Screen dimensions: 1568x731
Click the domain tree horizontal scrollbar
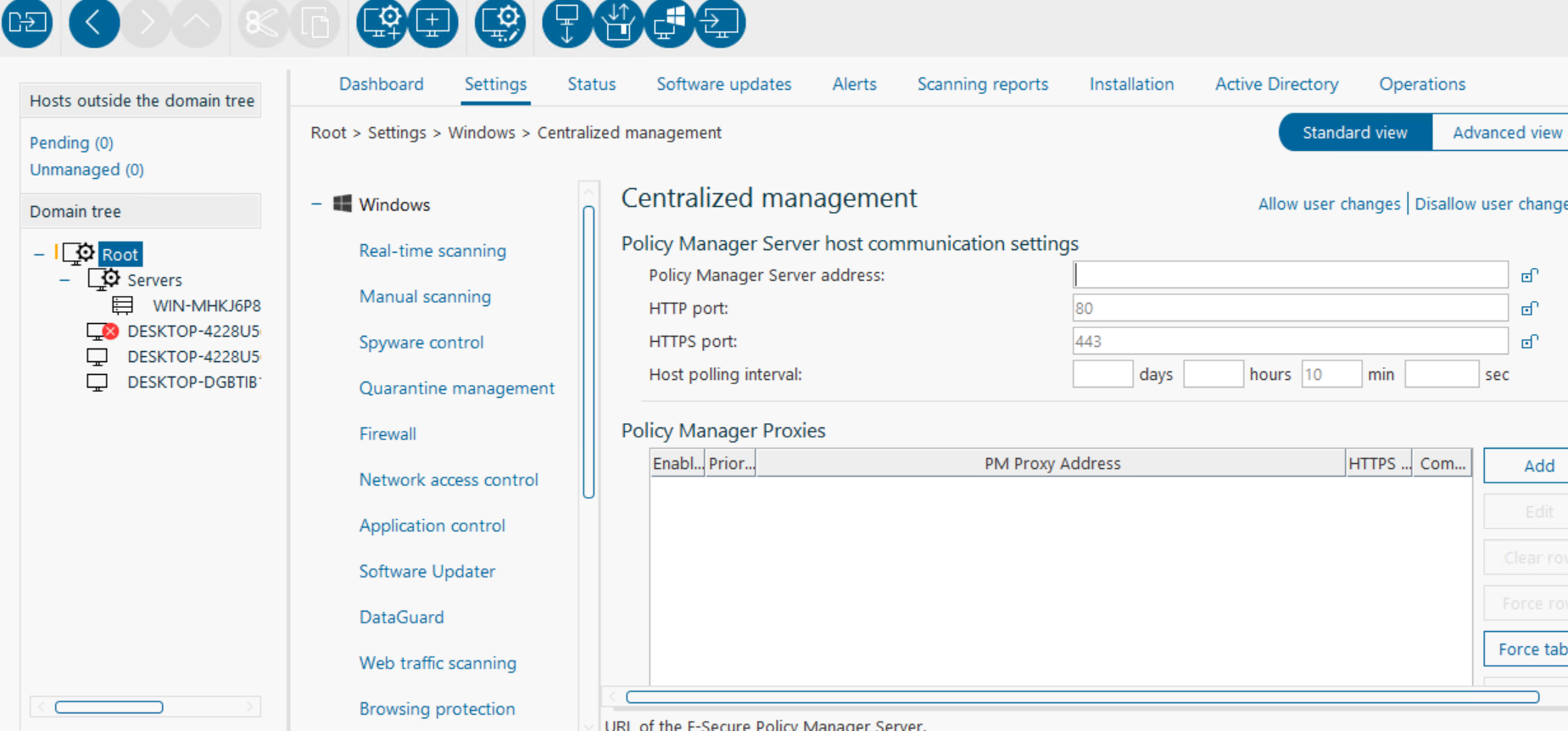click(x=109, y=706)
